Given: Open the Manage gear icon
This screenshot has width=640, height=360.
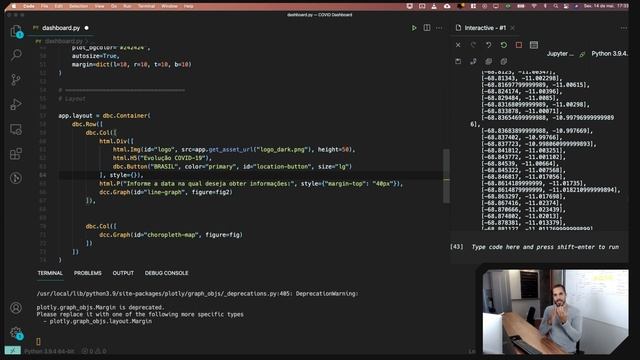Looking at the screenshot, I should pos(16,333).
